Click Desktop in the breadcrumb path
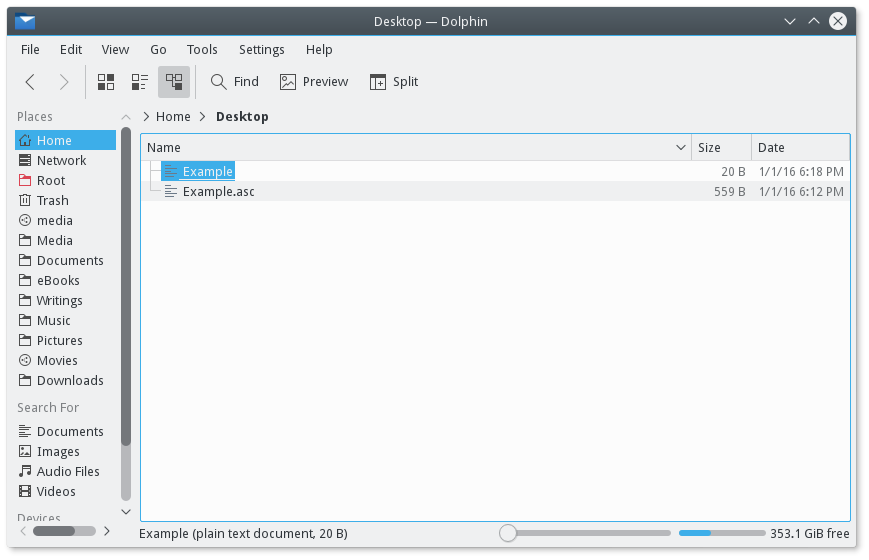Viewport: 869px width, 560px height. click(x=242, y=116)
